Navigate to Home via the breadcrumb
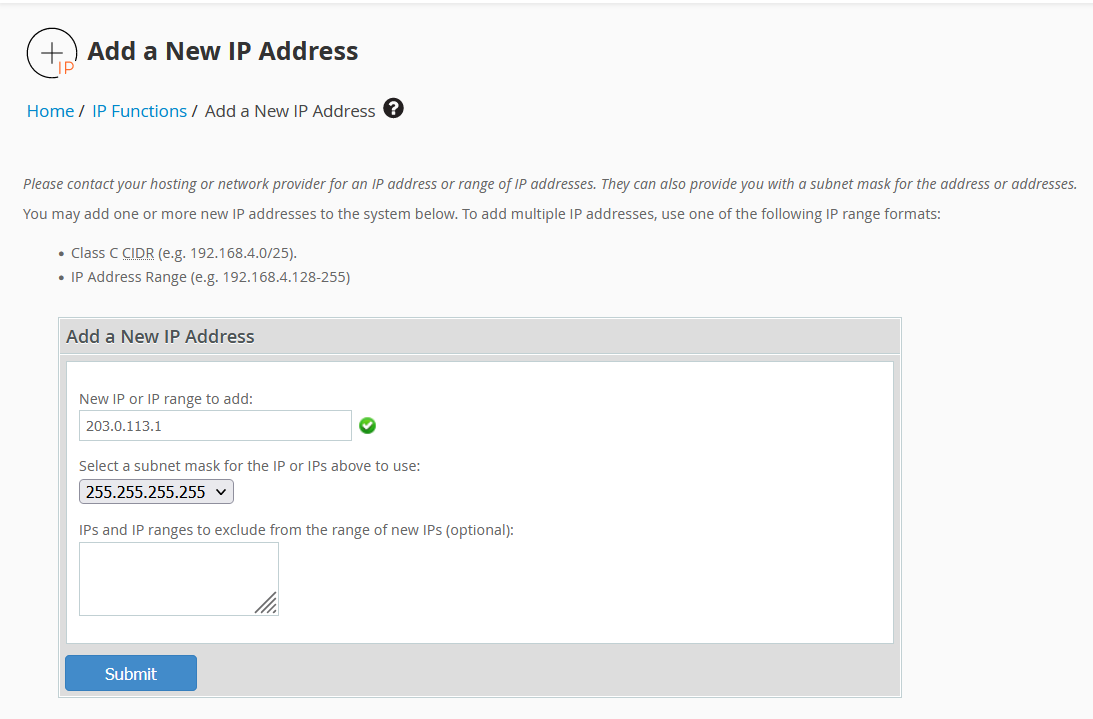The height and width of the screenshot is (719, 1093). point(50,110)
